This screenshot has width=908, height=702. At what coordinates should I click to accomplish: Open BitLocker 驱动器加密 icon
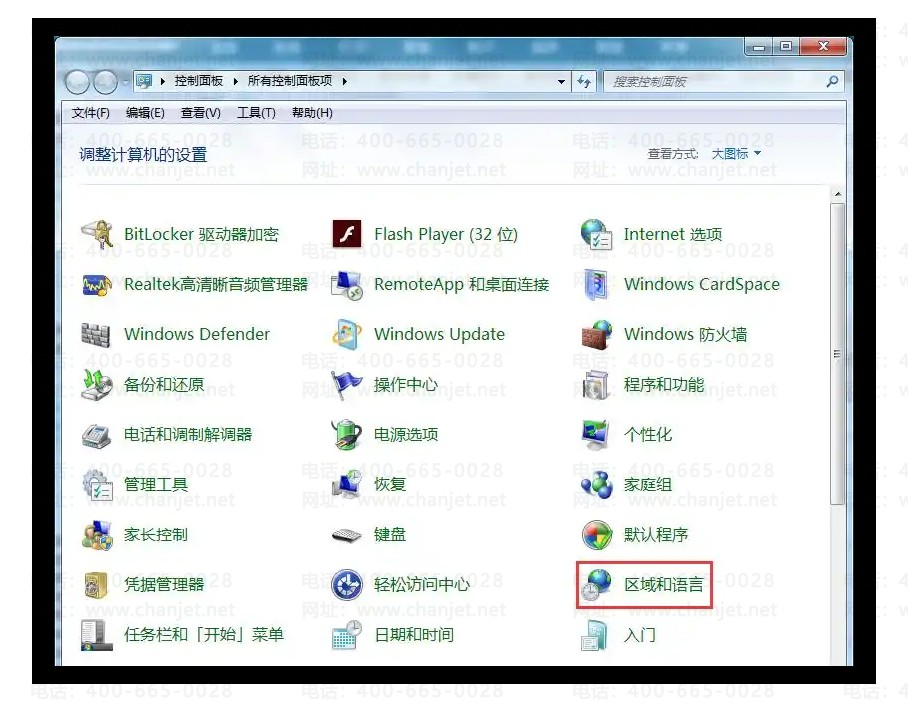pos(97,234)
